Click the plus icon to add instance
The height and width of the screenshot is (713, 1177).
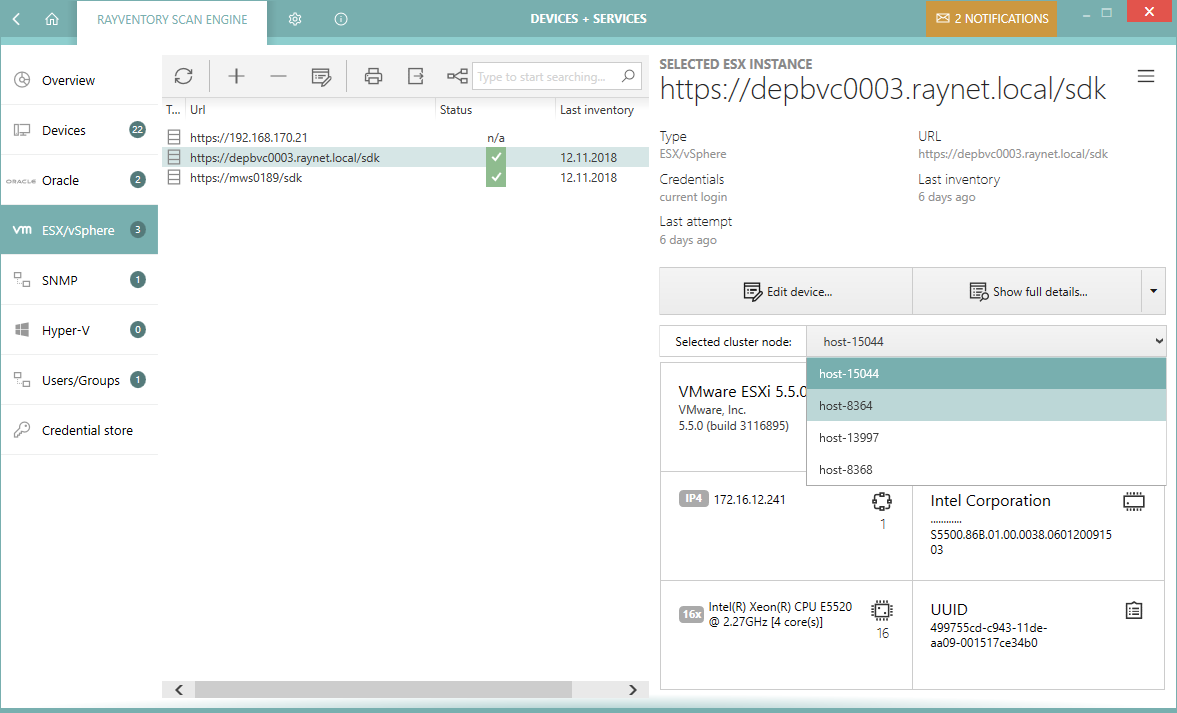click(236, 77)
